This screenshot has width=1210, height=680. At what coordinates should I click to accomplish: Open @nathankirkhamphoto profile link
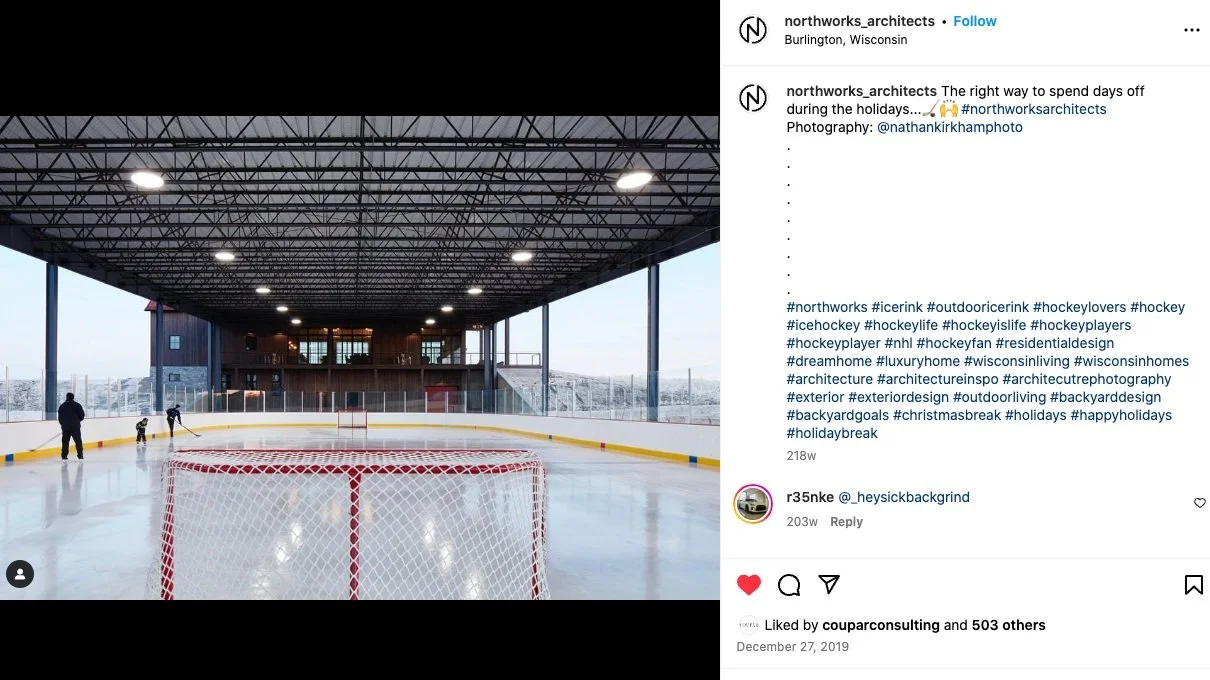point(950,127)
